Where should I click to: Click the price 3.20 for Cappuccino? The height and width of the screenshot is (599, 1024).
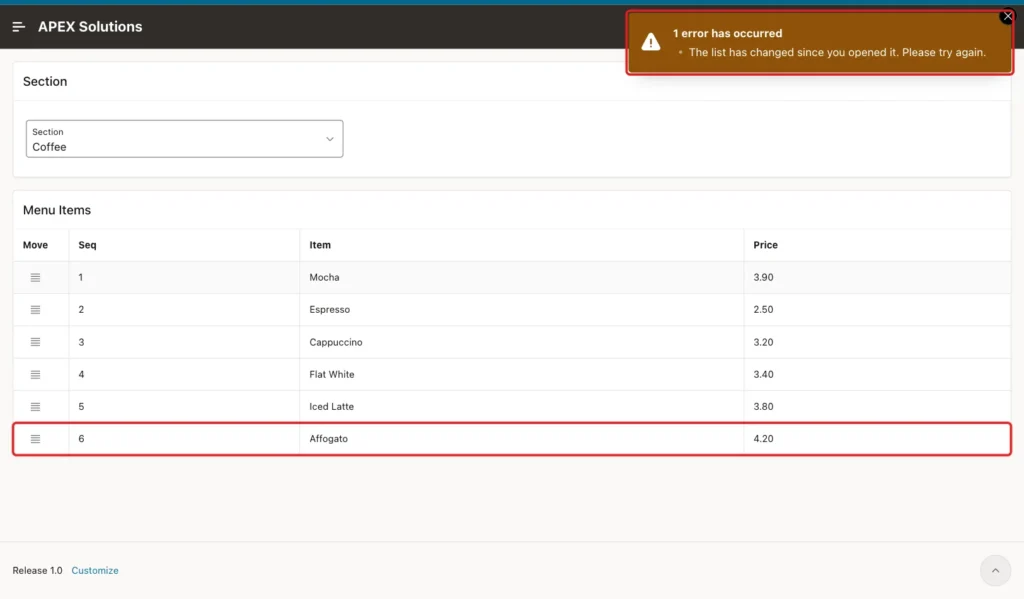click(x=763, y=342)
